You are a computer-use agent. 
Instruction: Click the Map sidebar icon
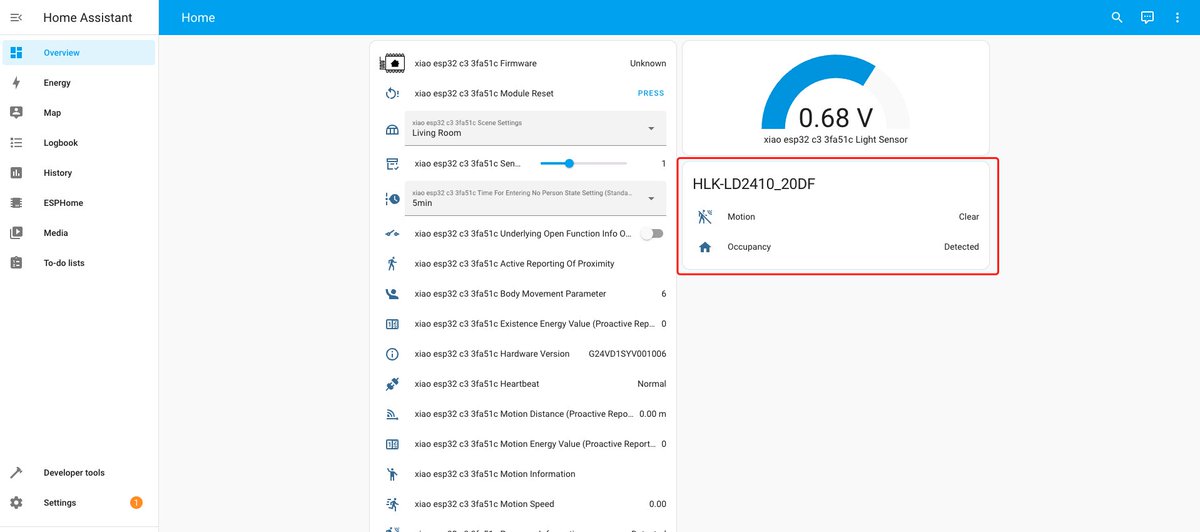click(x=16, y=113)
